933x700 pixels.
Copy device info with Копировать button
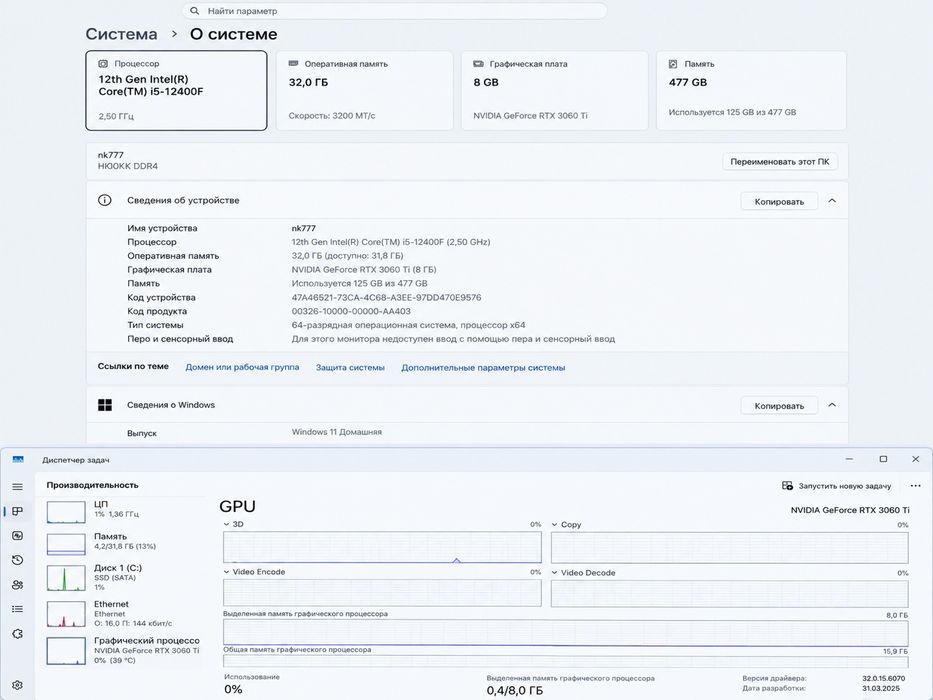click(779, 201)
